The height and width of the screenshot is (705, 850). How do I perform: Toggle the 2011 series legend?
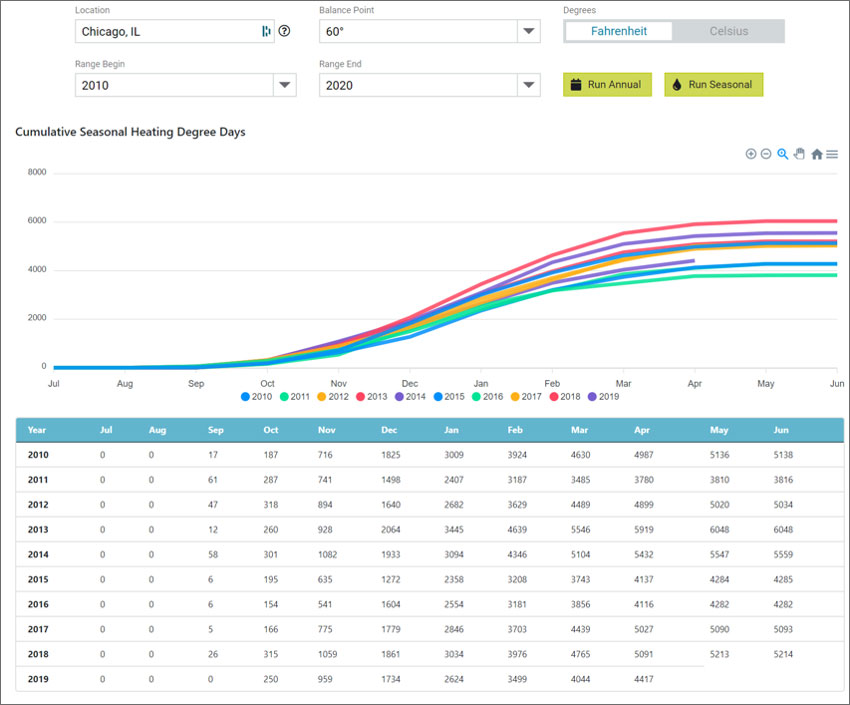[x=294, y=397]
